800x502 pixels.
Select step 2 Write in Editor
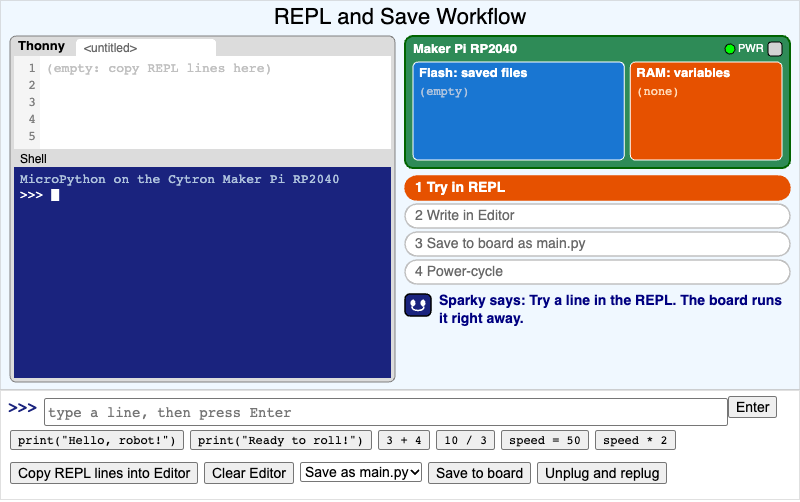point(597,216)
